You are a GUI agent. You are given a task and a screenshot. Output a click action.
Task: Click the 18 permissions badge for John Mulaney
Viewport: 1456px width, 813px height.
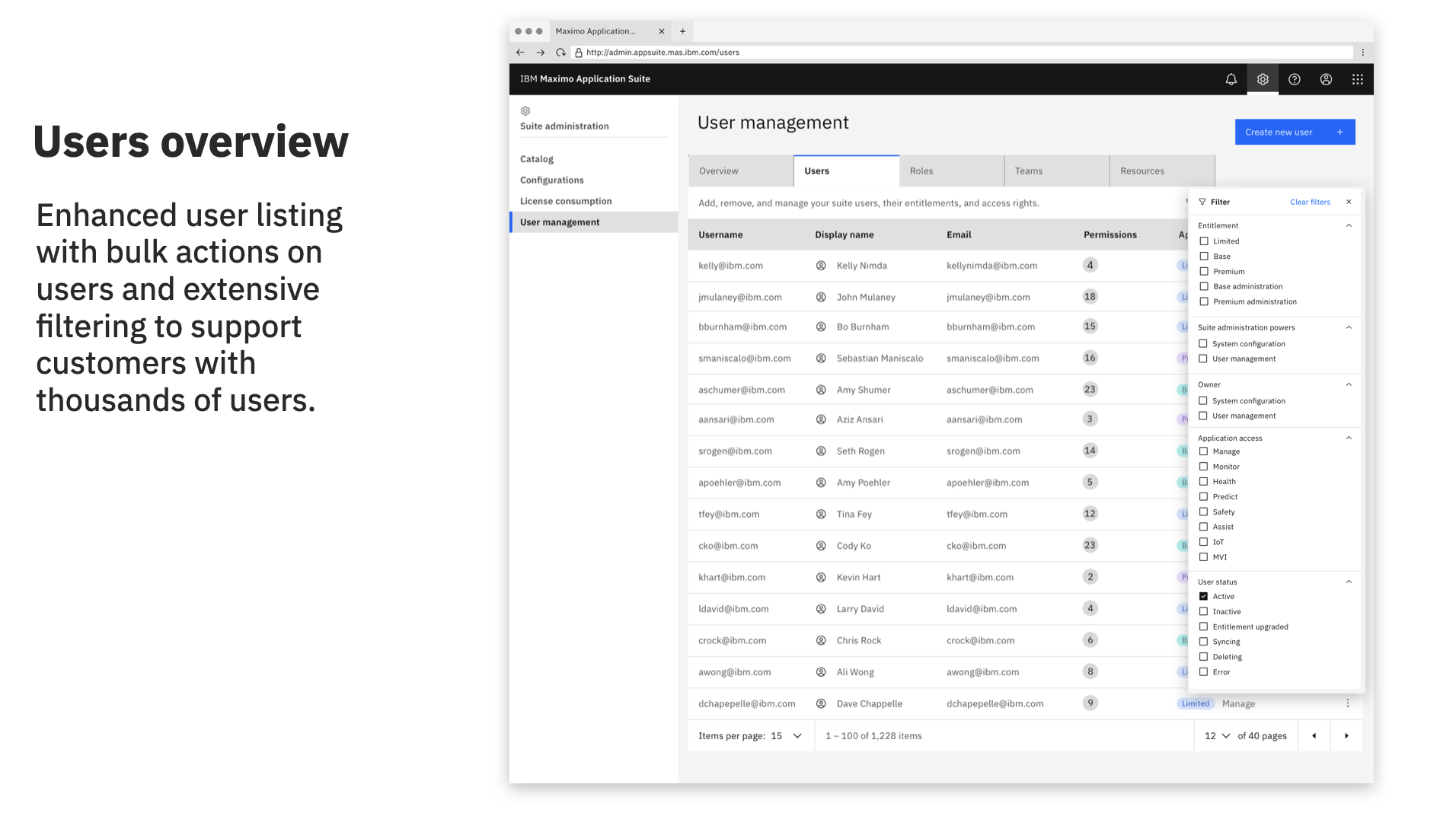(1090, 297)
